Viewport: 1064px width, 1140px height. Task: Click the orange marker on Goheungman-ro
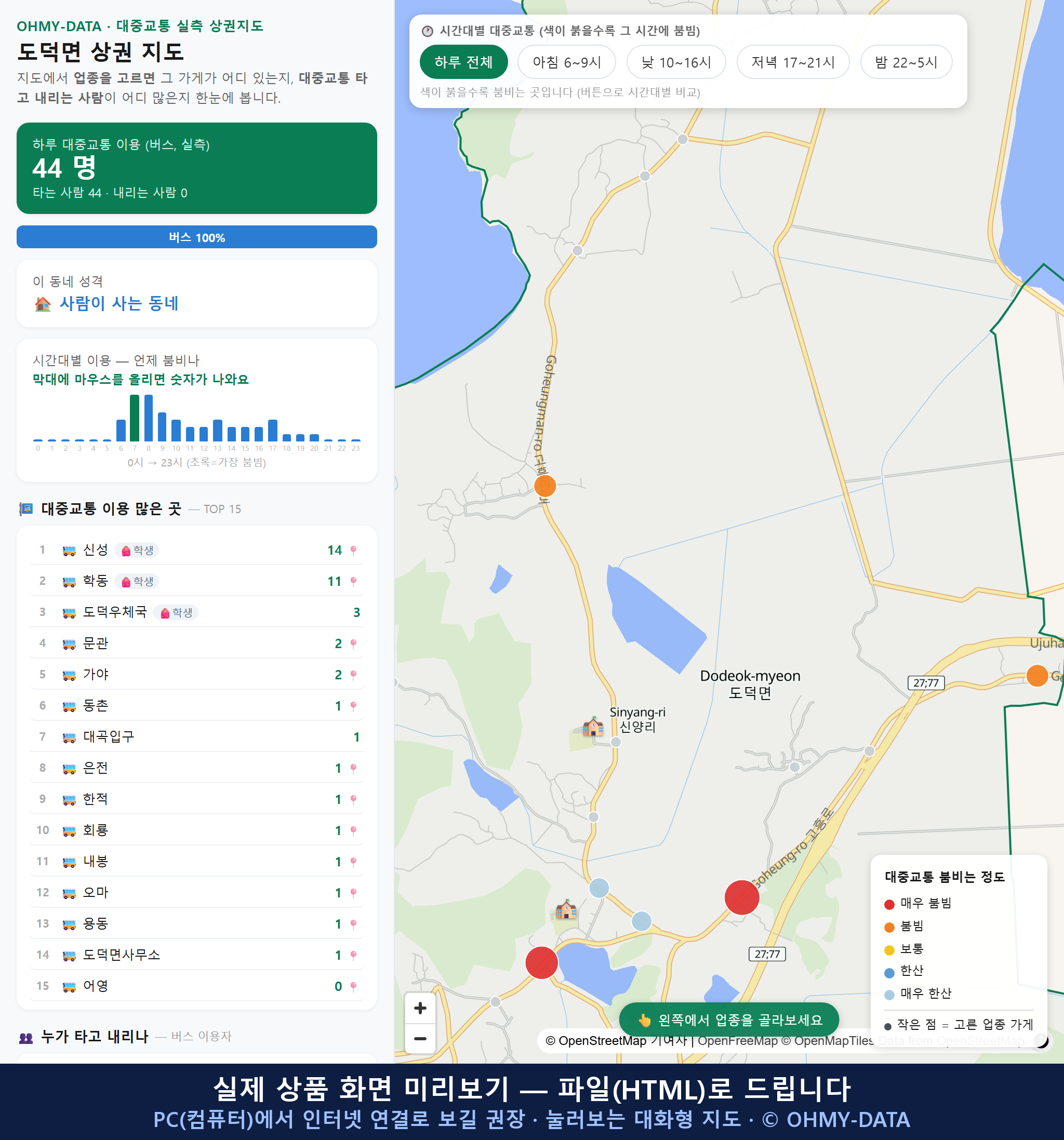[545, 486]
